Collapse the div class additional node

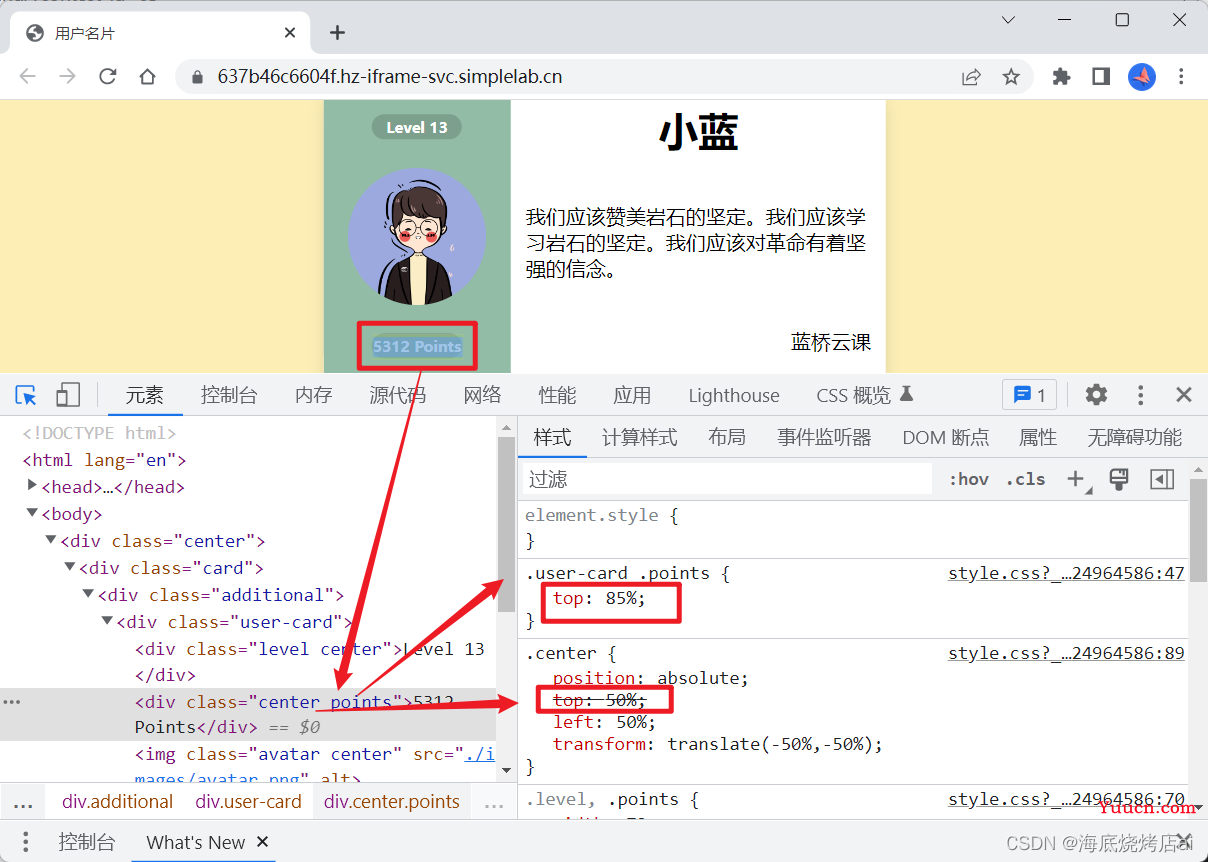coord(89,594)
